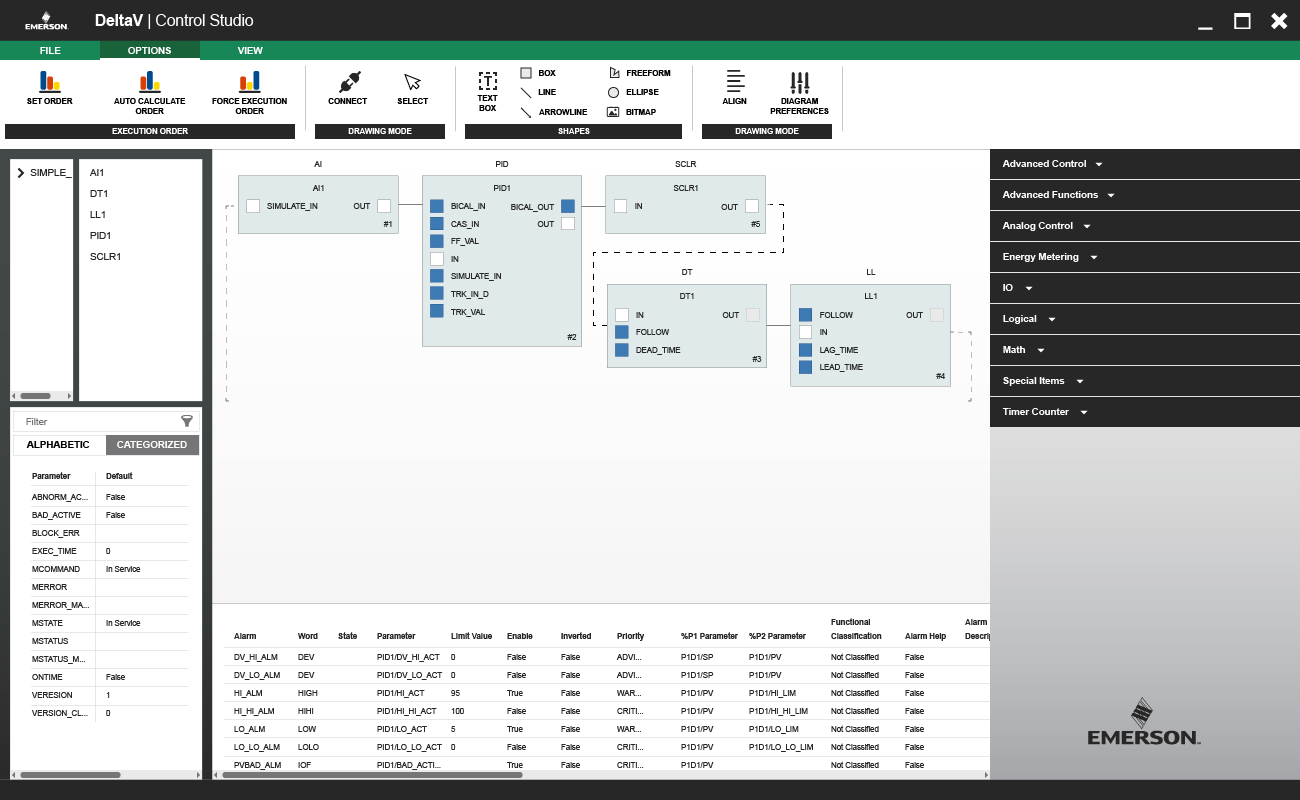This screenshot has width=1300, height=800.
Task: Choose the Line shape tool
Action: 538,92
